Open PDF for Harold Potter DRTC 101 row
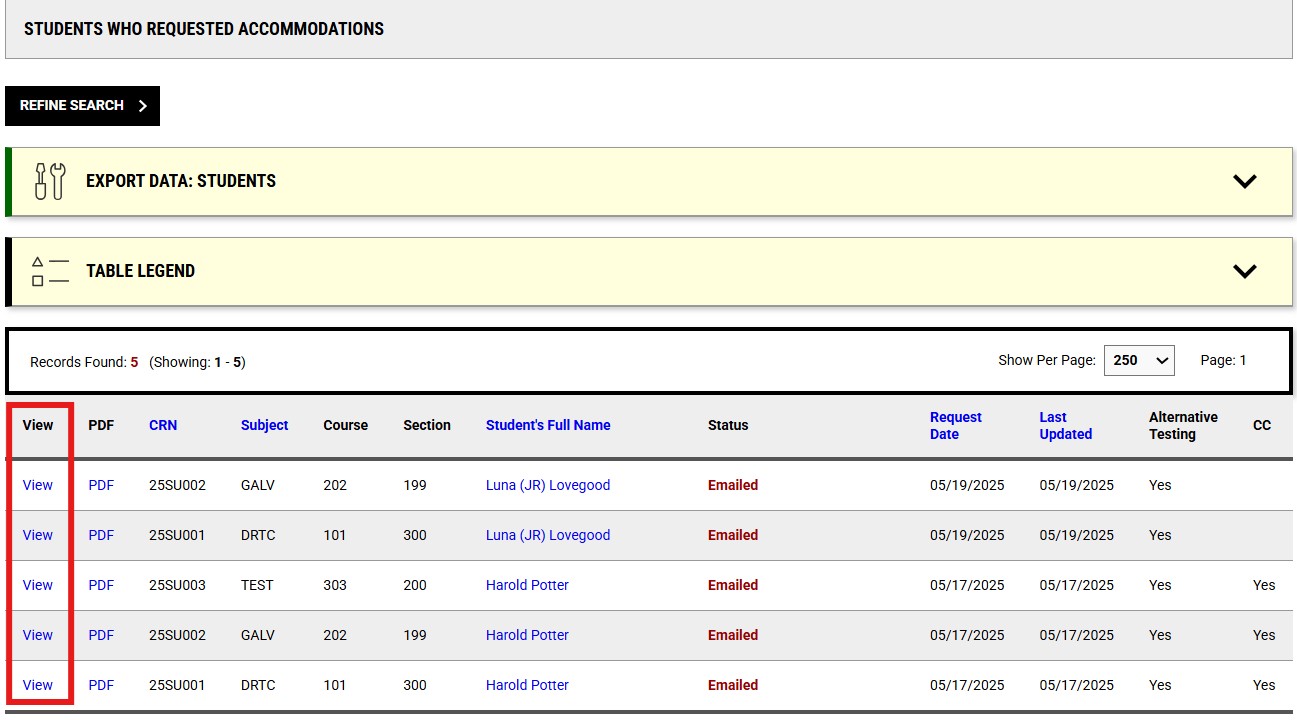 (101, 685)
